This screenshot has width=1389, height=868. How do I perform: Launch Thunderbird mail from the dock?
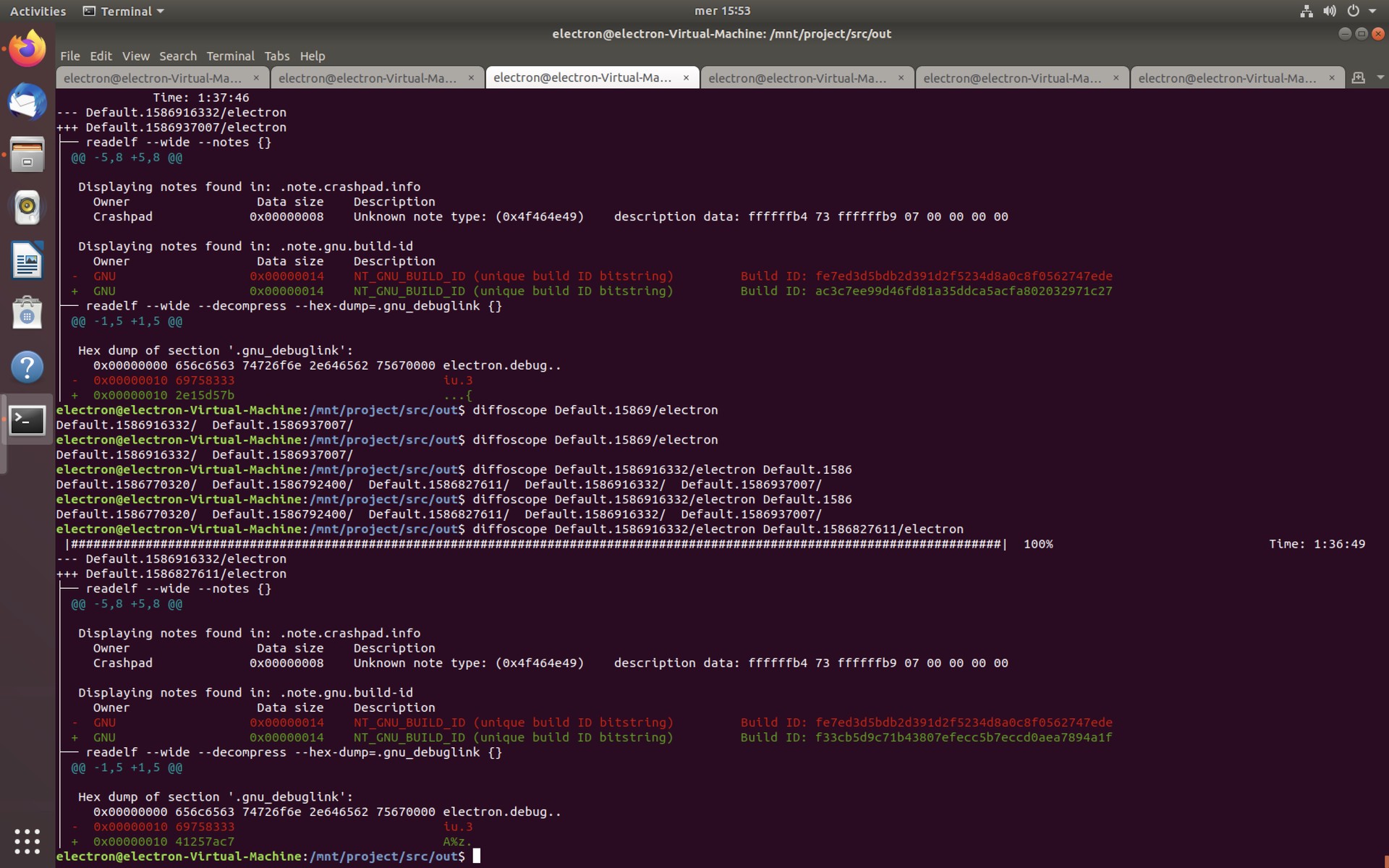27,101
